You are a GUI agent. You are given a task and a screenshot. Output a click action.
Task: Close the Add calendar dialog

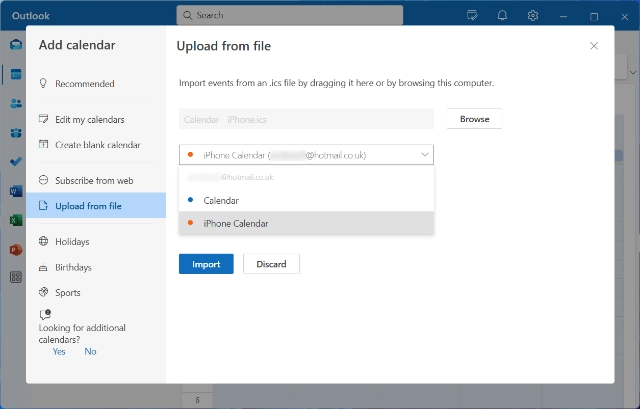click(x=594, y=46)
